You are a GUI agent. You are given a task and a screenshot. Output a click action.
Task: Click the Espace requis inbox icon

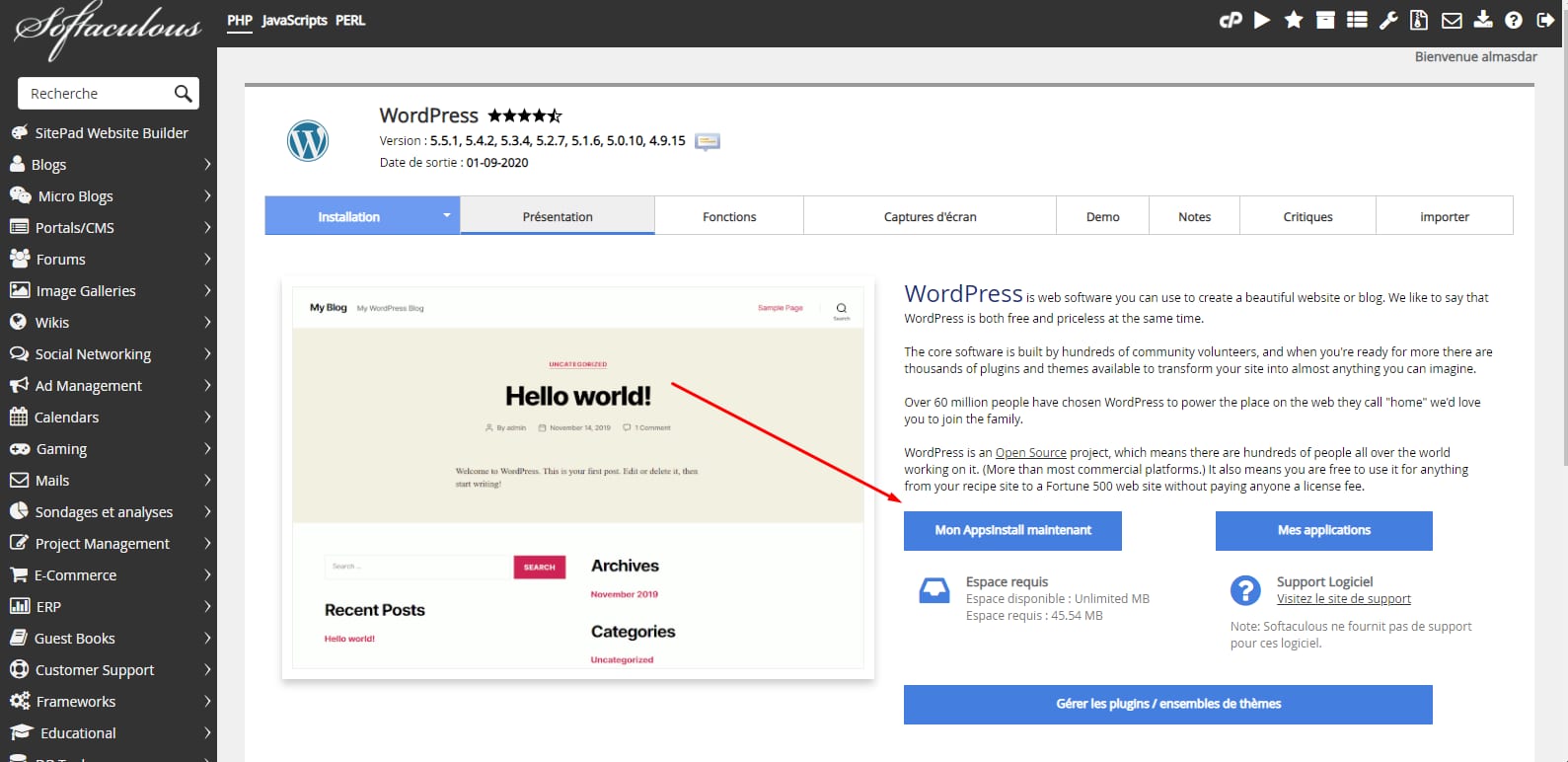(x=934, y=590)
